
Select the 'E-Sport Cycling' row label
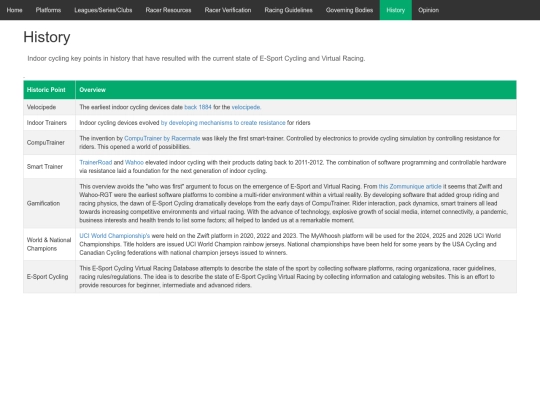click(48, 277)
